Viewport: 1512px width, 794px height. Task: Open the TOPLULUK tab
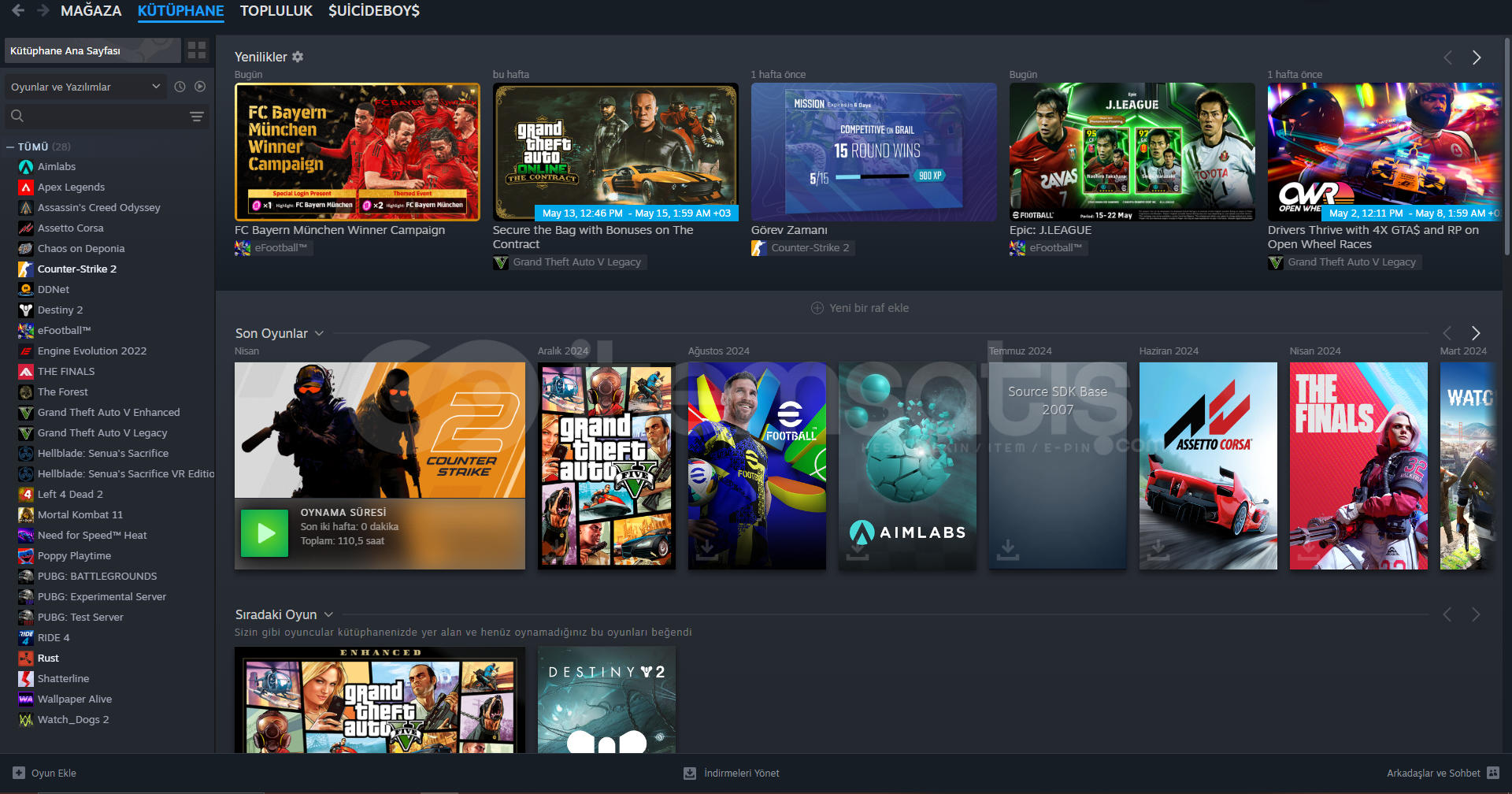pyautogui.click(x=276, y=11)
